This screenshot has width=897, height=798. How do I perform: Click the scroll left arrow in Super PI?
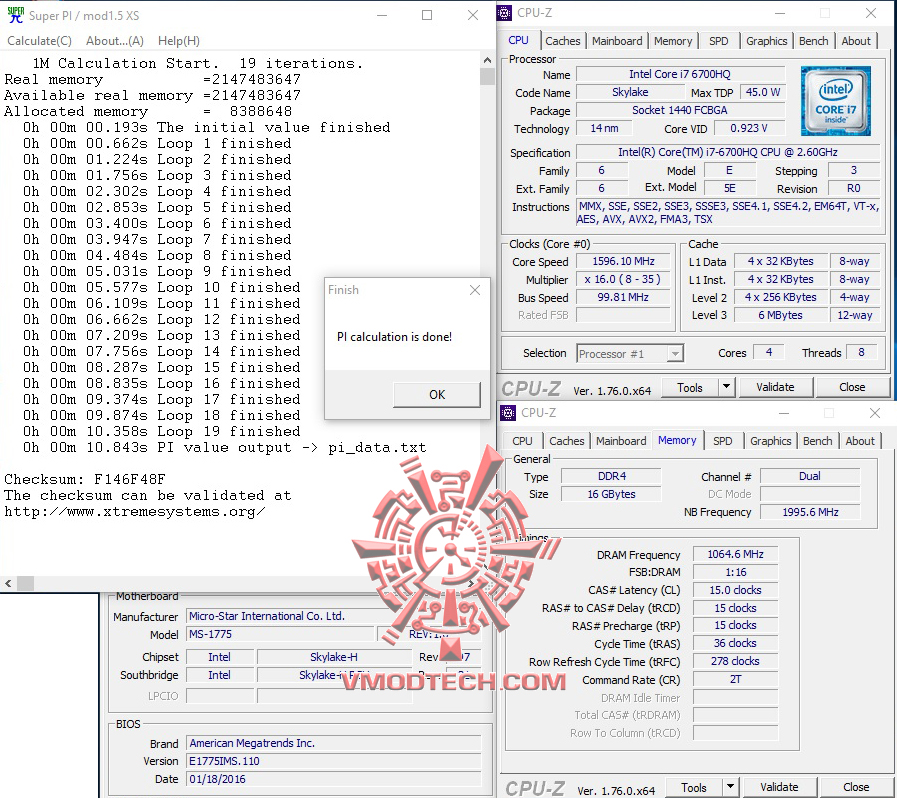coord(8,583)
